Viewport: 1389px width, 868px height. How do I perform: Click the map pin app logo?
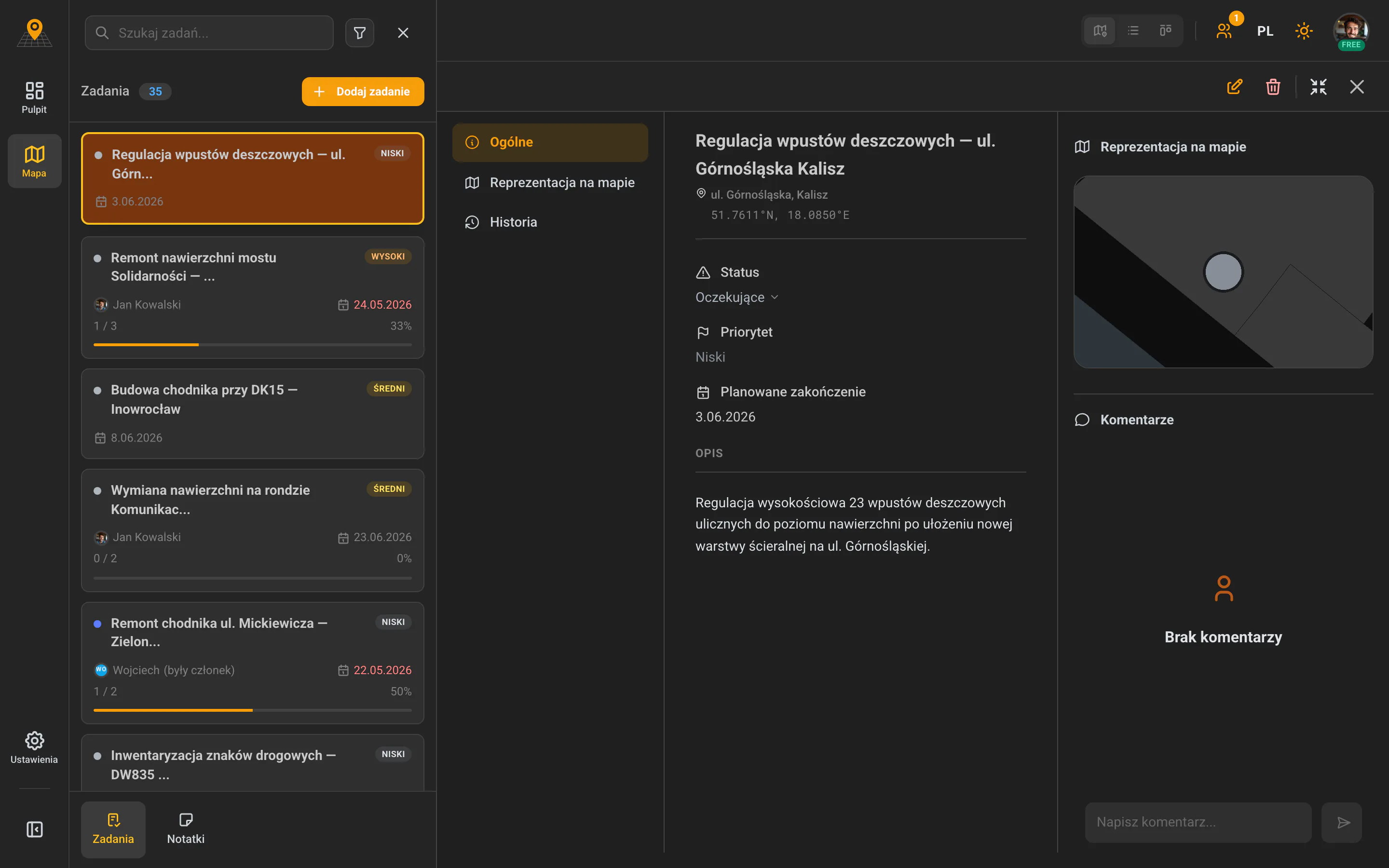tap(34, 32)
